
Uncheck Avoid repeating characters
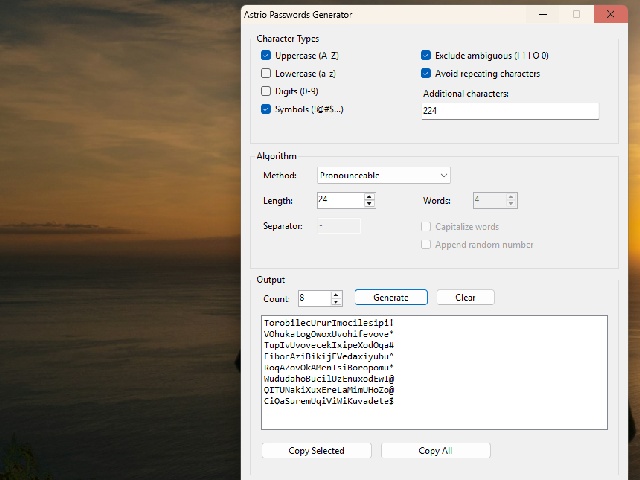pyautogui.click(x=426, y=73)
